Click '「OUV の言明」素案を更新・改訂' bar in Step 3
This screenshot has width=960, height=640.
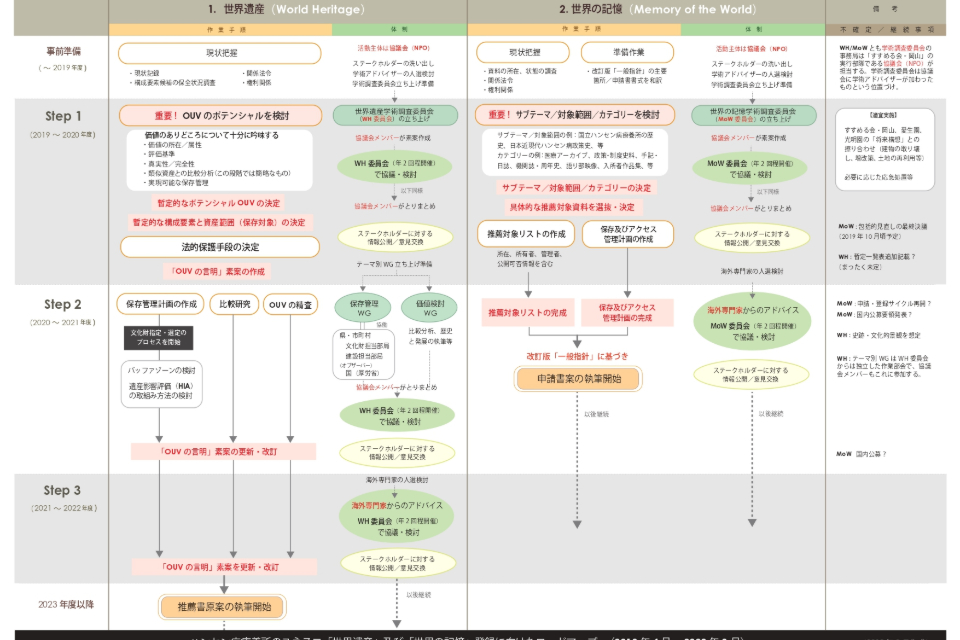point(224,567)
